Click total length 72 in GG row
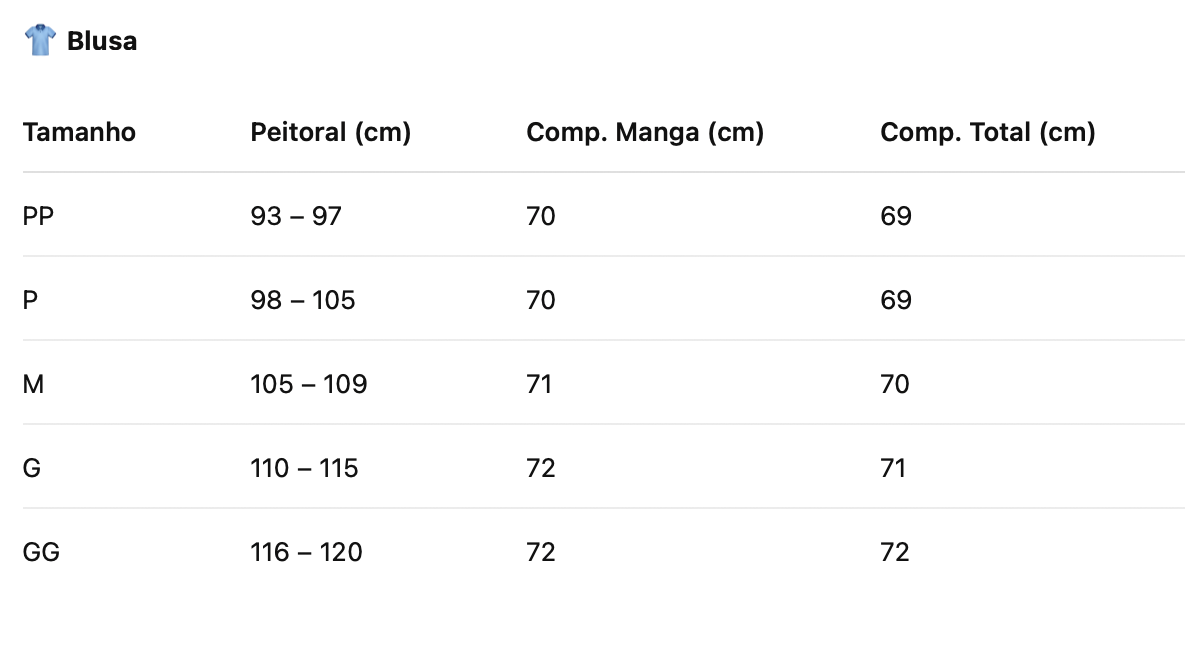 pos(895,552)
